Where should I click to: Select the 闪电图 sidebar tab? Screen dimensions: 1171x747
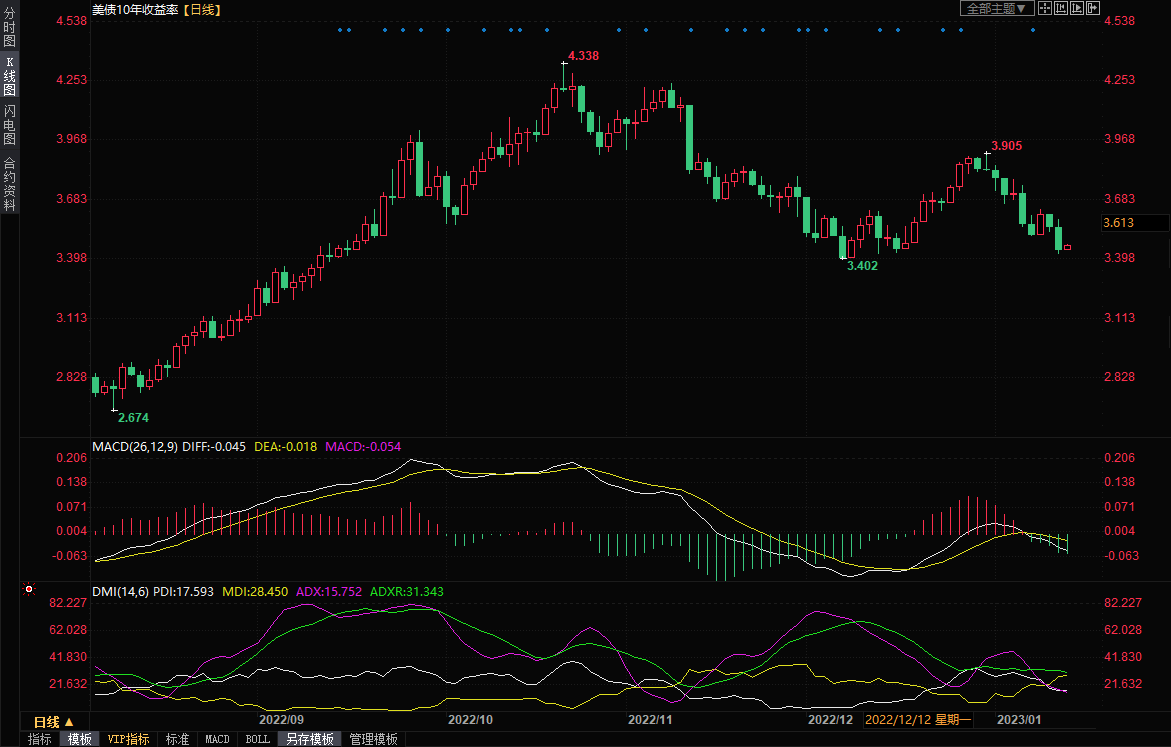[9, 125]
